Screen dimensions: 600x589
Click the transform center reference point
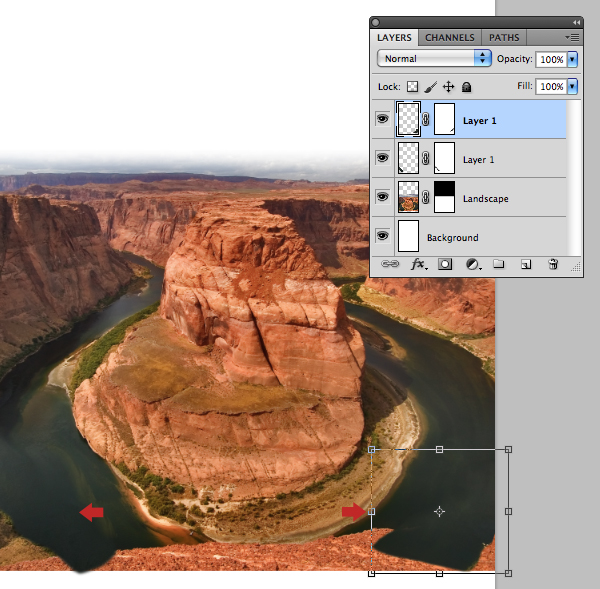pyautogui.click(x=439, y=511)
